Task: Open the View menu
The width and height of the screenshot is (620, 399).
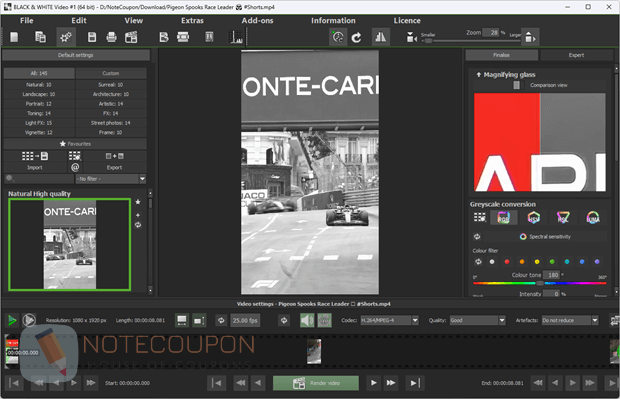Action: [x=134, y=21]
